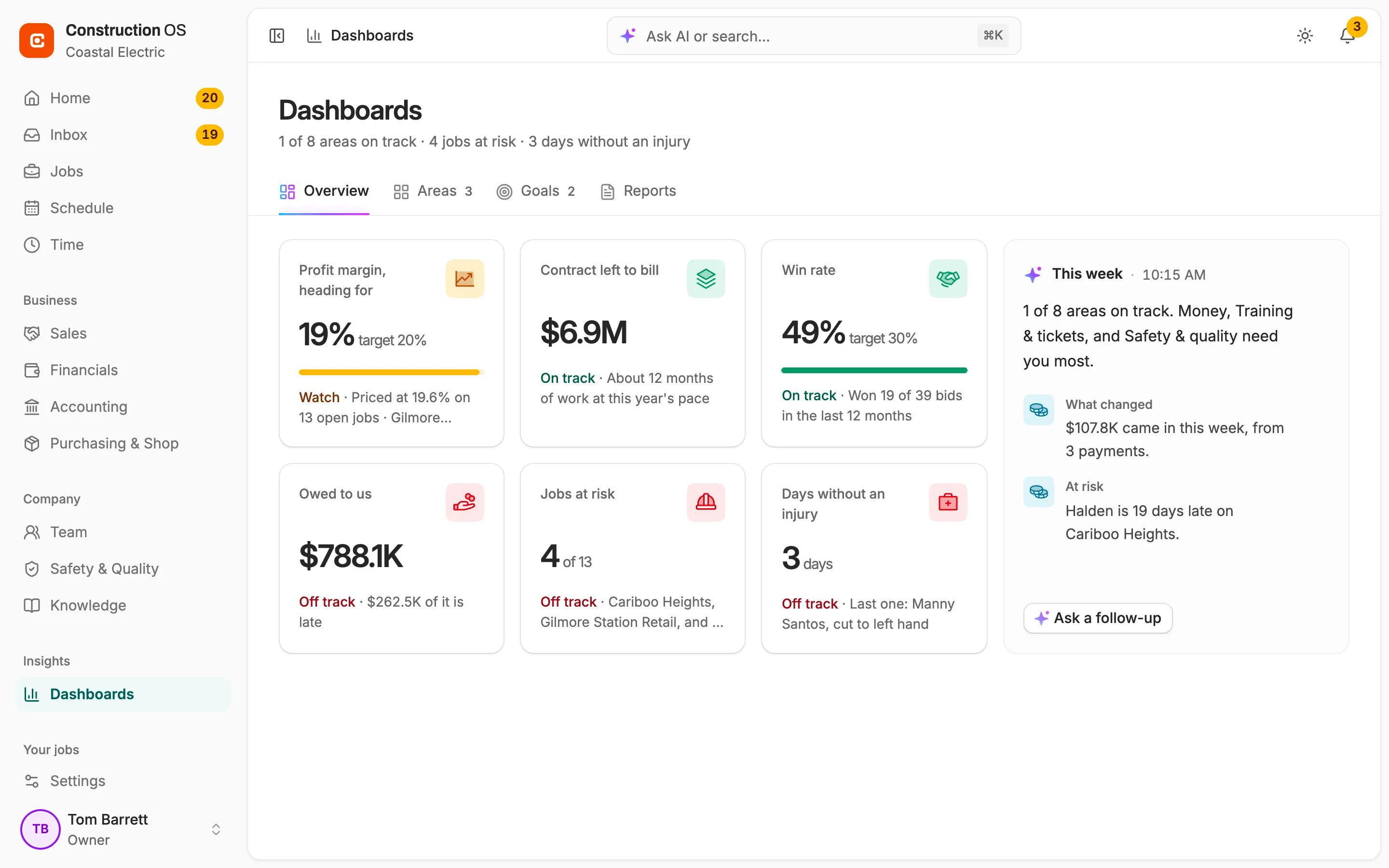The height and width of the screenshot is (868, 1389).
Task: Click the Days without an injury first-aid icon
Action: pos(948,503)
